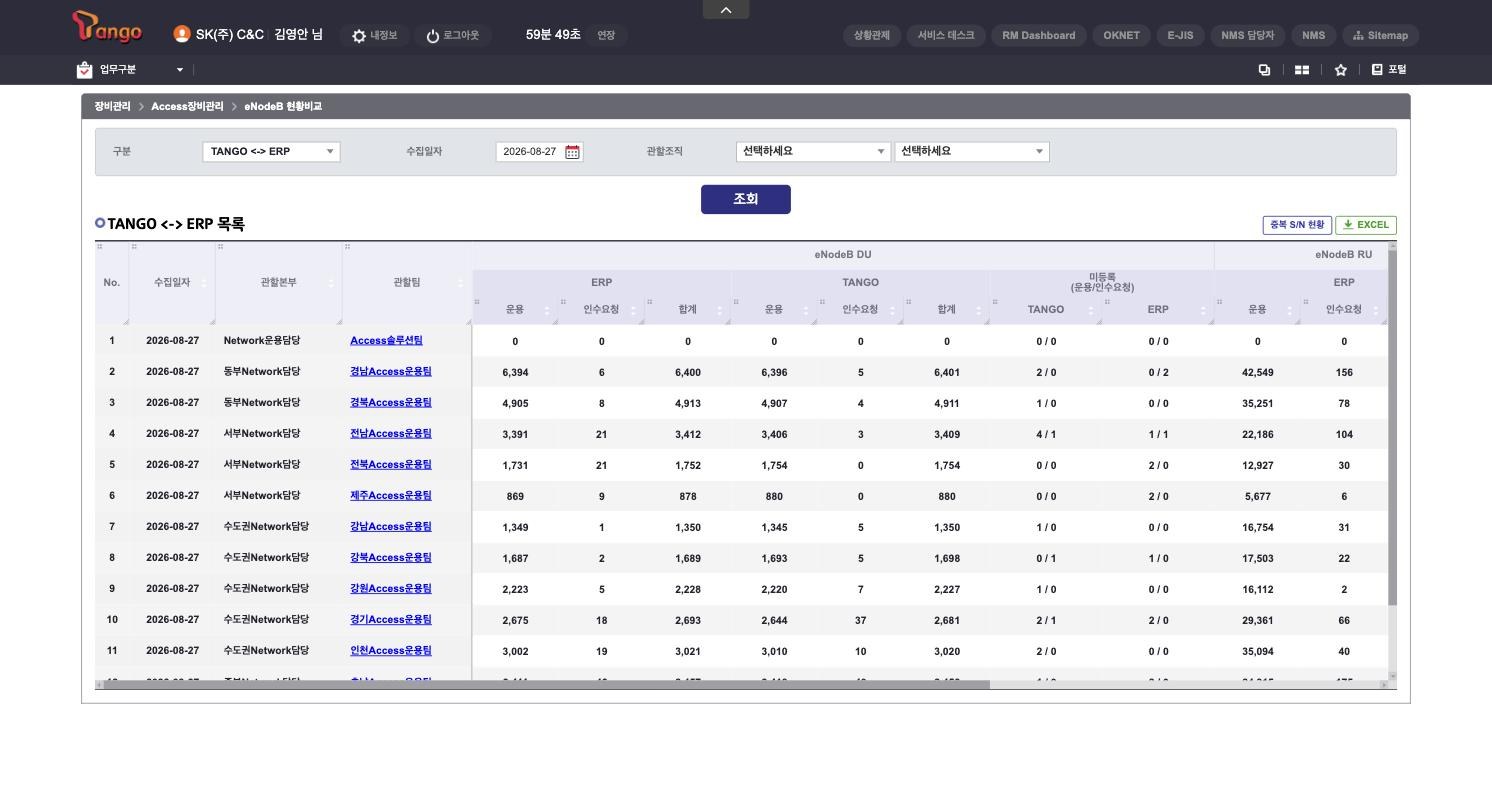Click the table's horizontal scrollbar

point(546,685)
